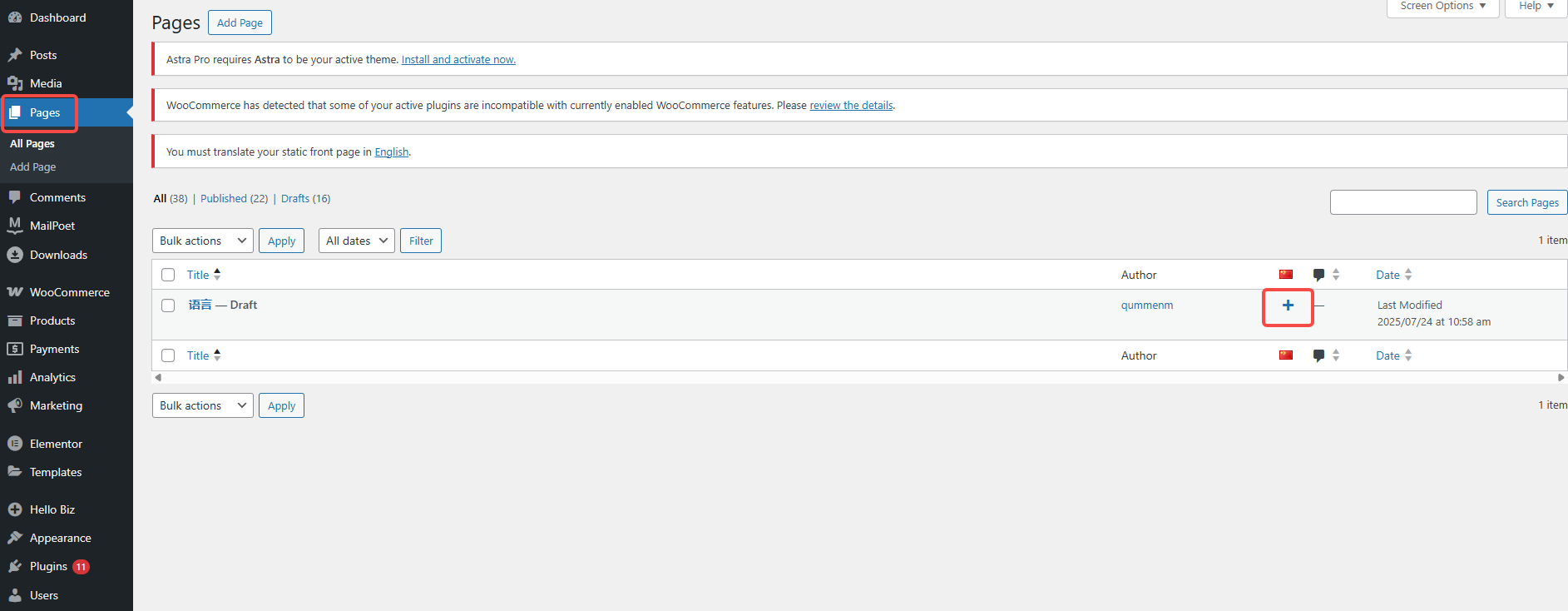Click the Pages icon in sidebar

15,112
